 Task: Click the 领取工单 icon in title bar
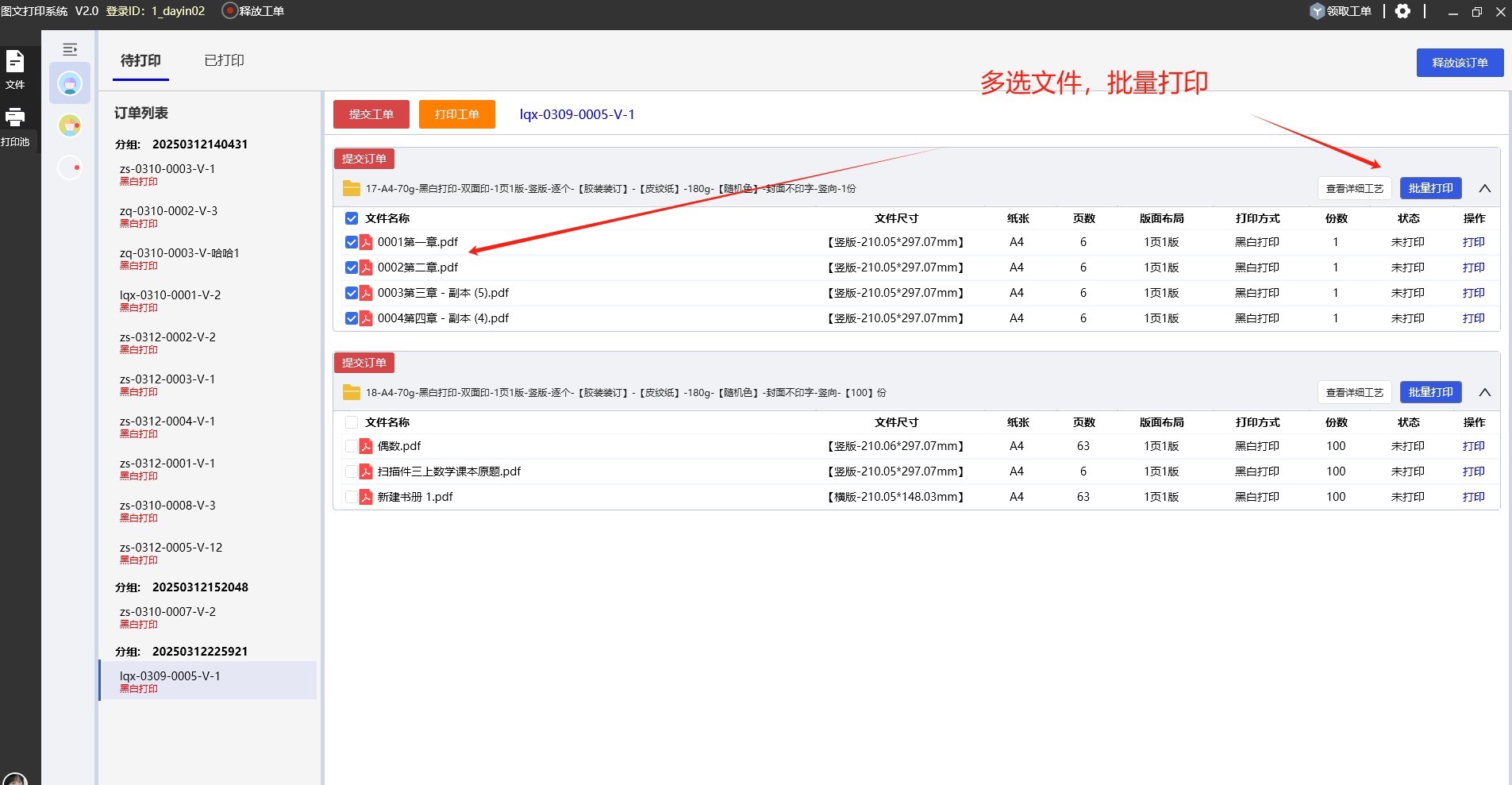point(1318,11)
